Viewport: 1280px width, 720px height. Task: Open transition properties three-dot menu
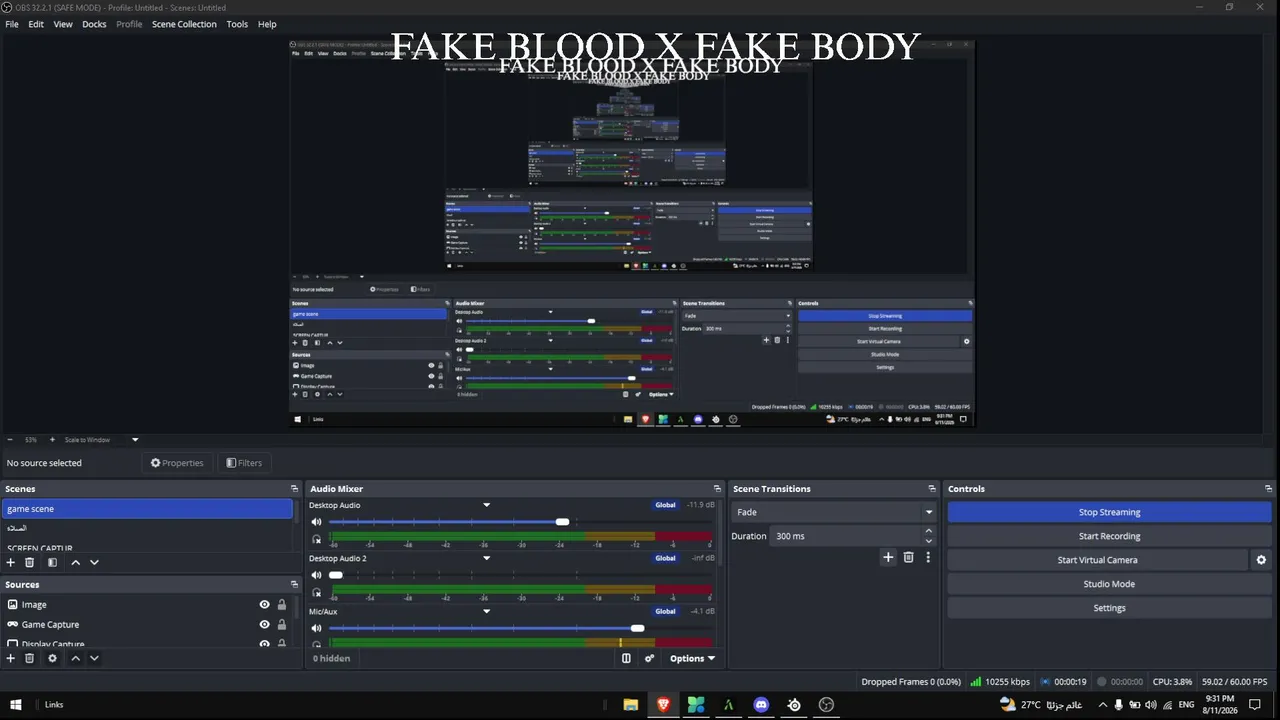(928, 557)
